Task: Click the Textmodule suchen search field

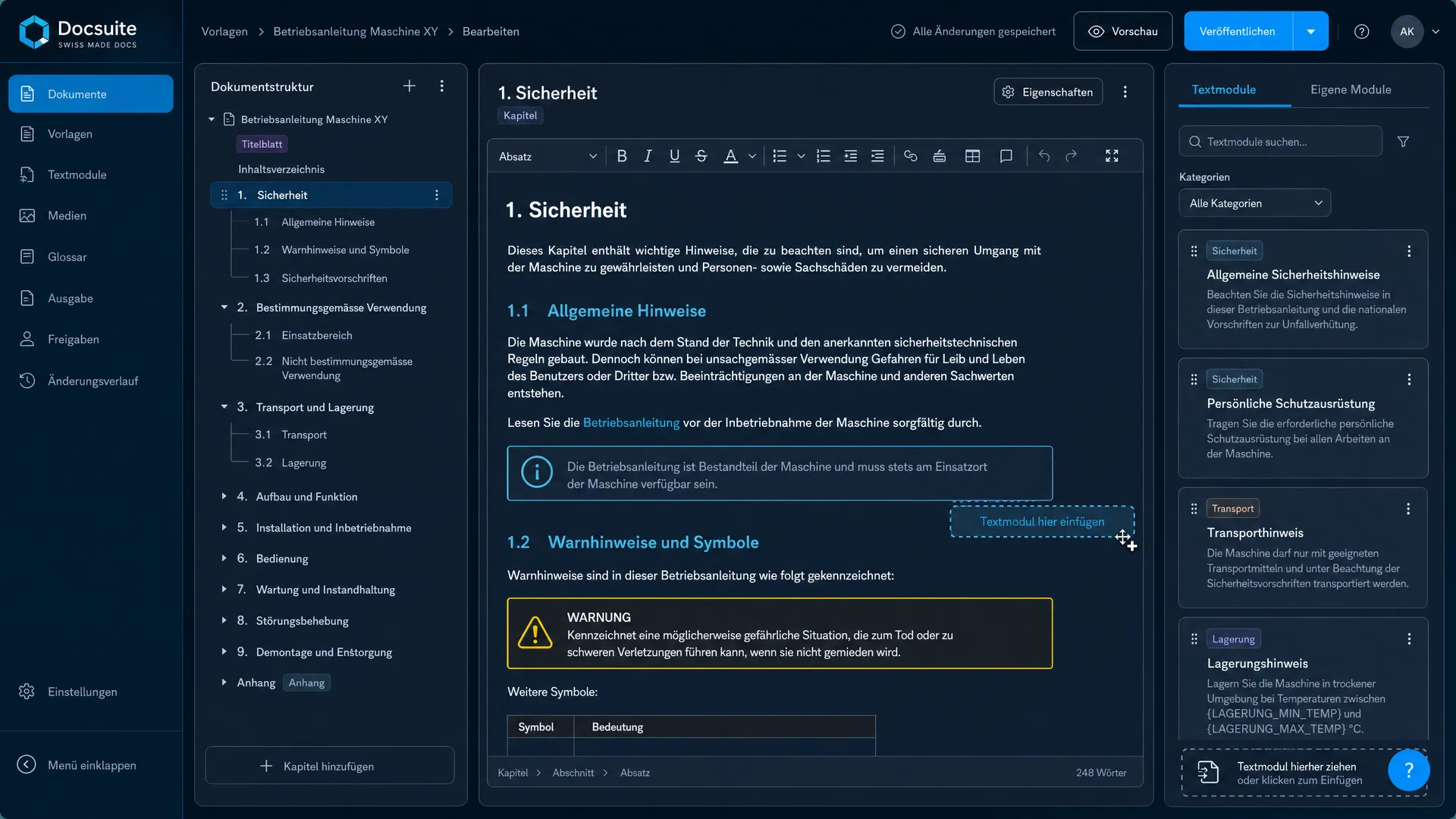Action: click(x=1280, y=142)
